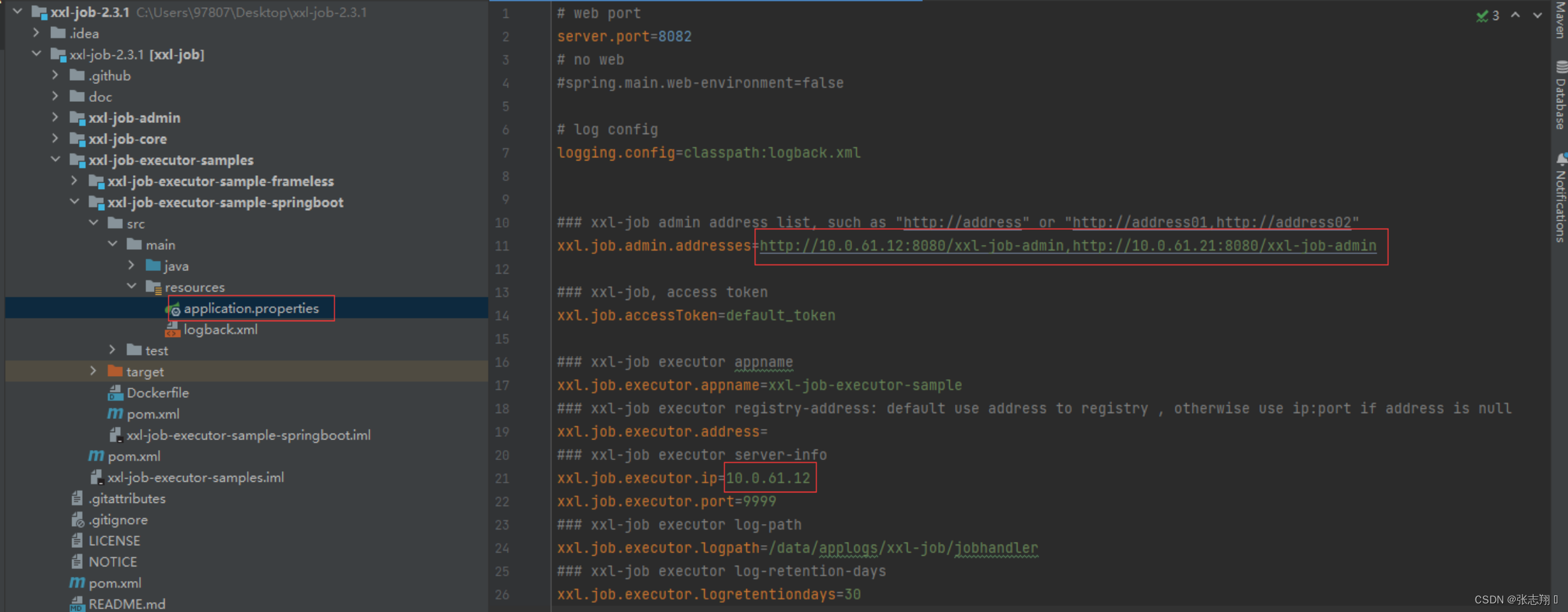This screenshot has height=612, width=1568.
Task: Click the LICENSE file icon
Action: (77, 540)
